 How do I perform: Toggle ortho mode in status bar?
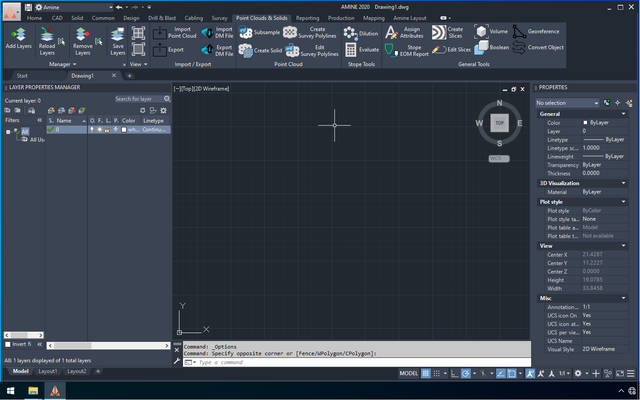point(455,373)
